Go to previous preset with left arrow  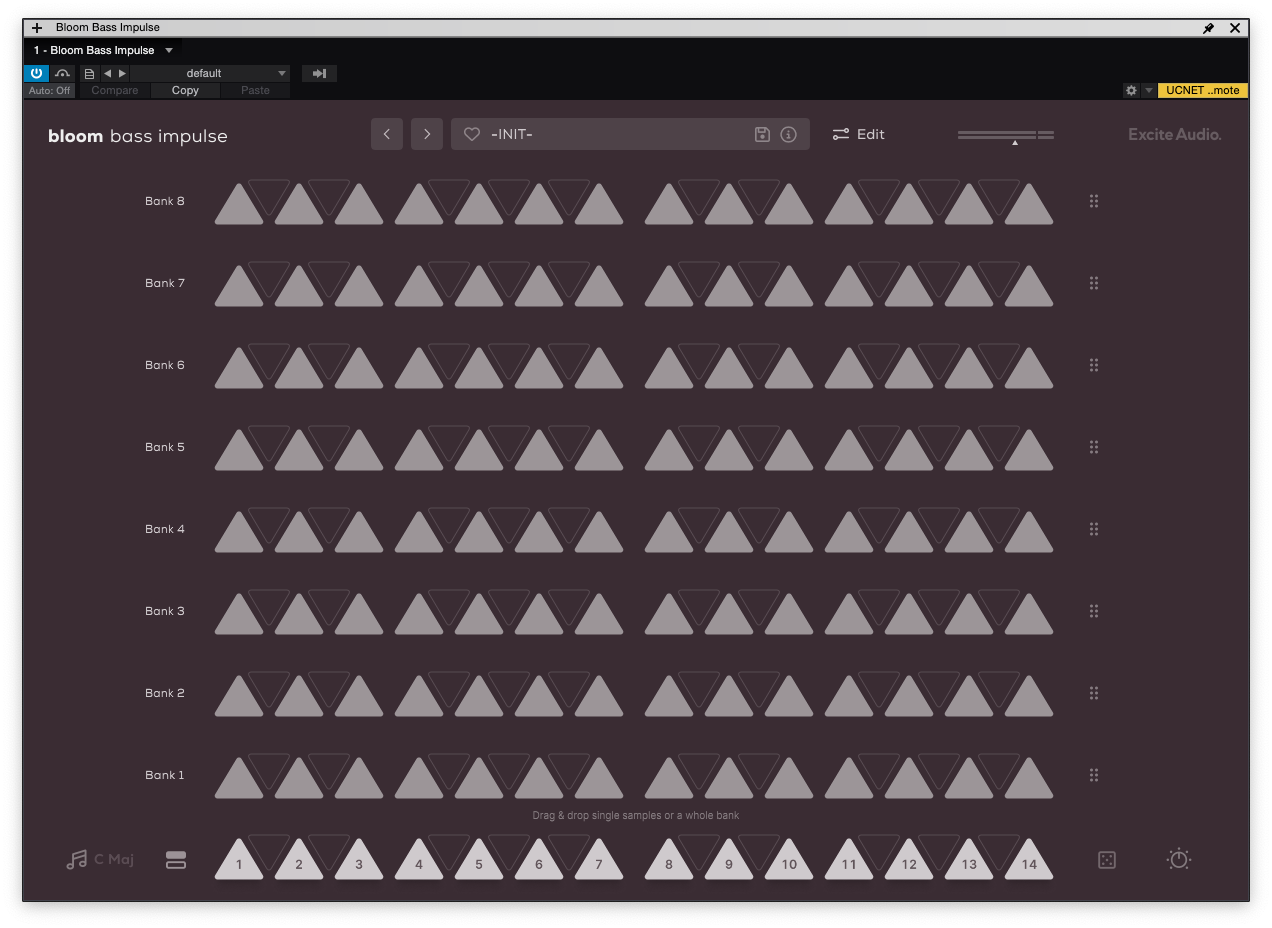point(387,134)
